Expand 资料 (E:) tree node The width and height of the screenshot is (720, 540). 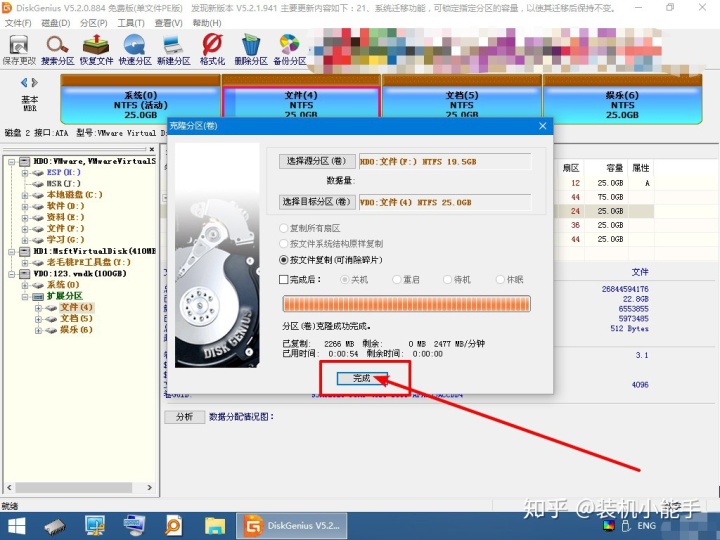point(25,218)
